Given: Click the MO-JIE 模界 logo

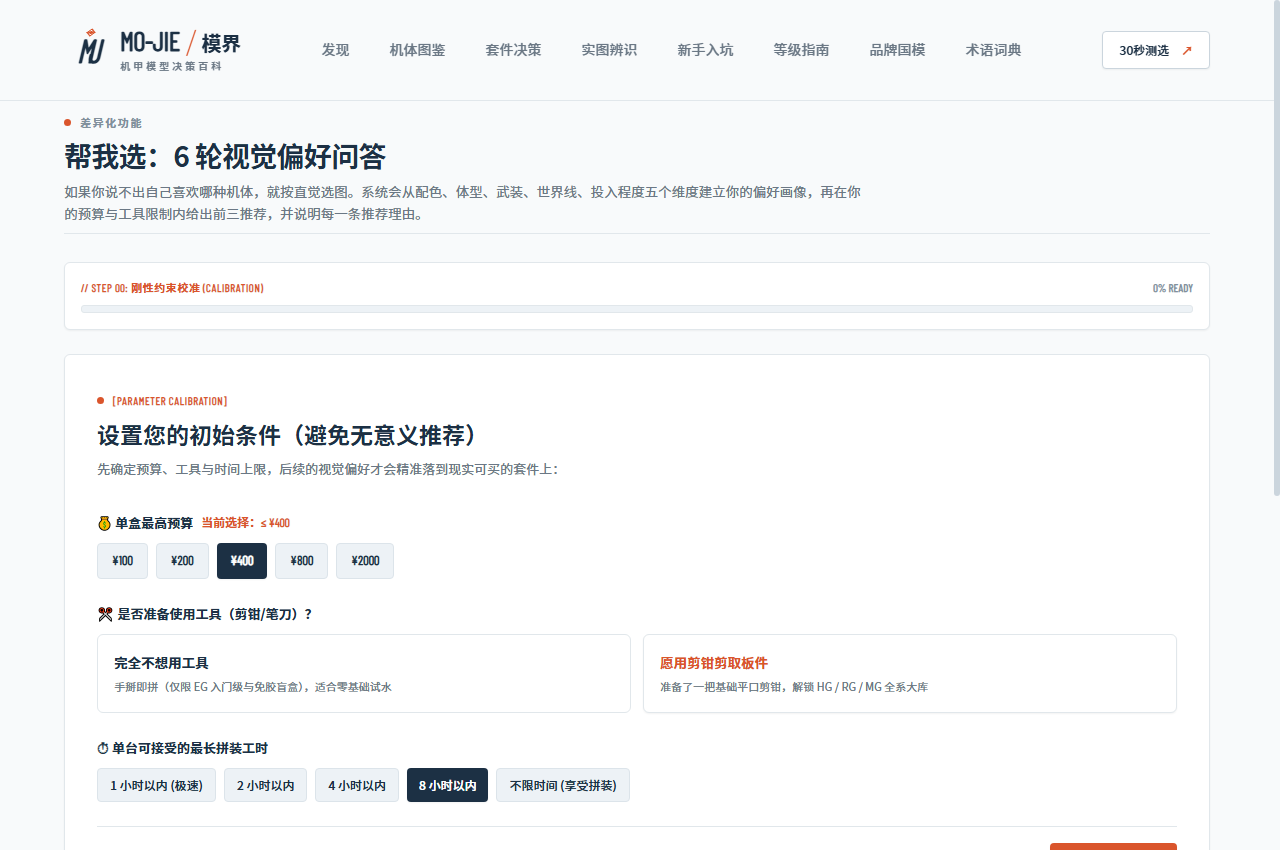Looking at the screenshot, I should [x=160, y=50].
